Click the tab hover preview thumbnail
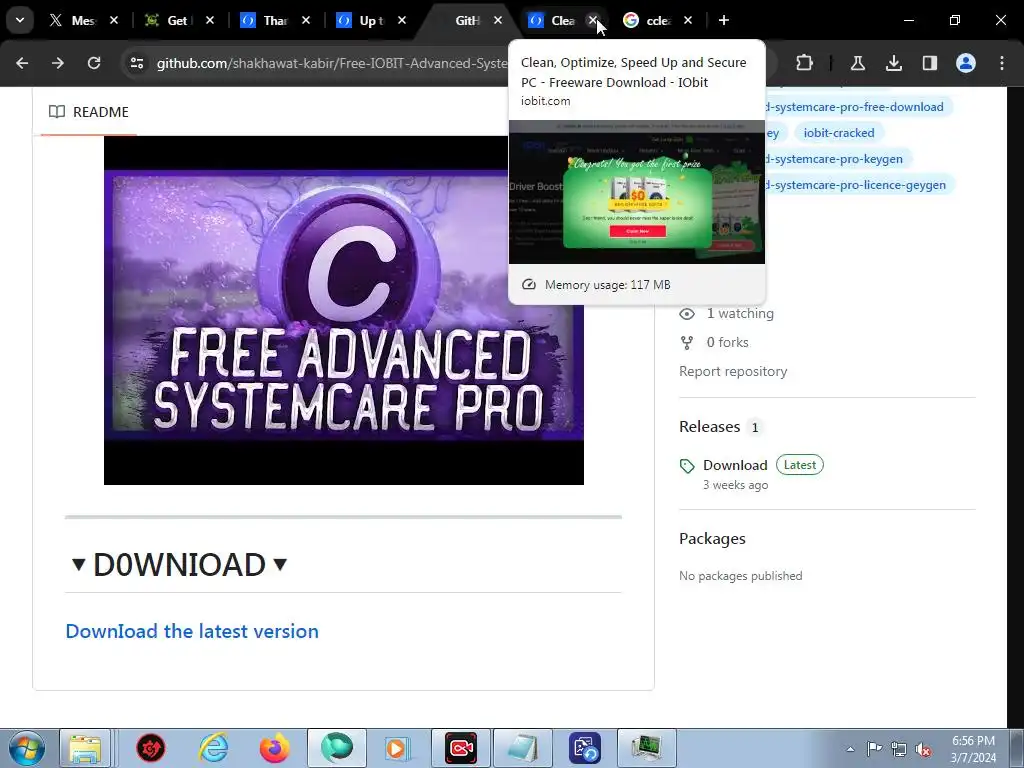Screen dimensions: 1024x768 (637, 192)
